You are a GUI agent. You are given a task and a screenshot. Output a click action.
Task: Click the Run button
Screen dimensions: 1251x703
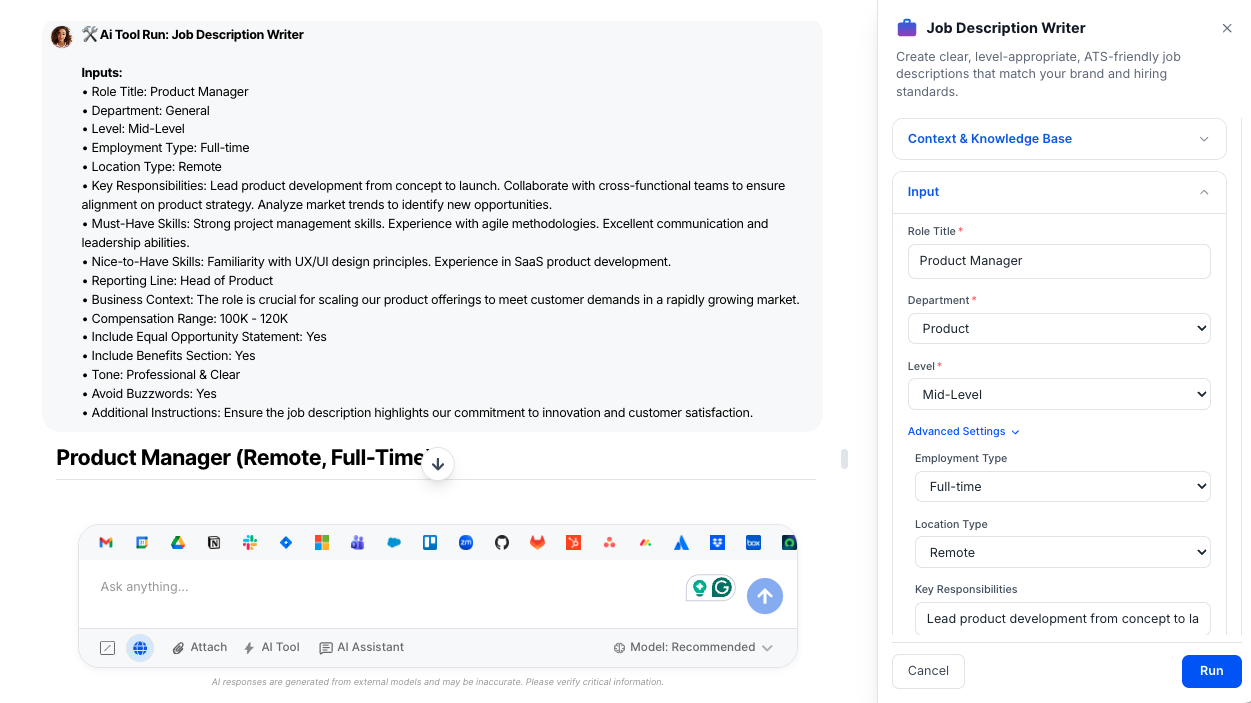[x=1211, y=671]
